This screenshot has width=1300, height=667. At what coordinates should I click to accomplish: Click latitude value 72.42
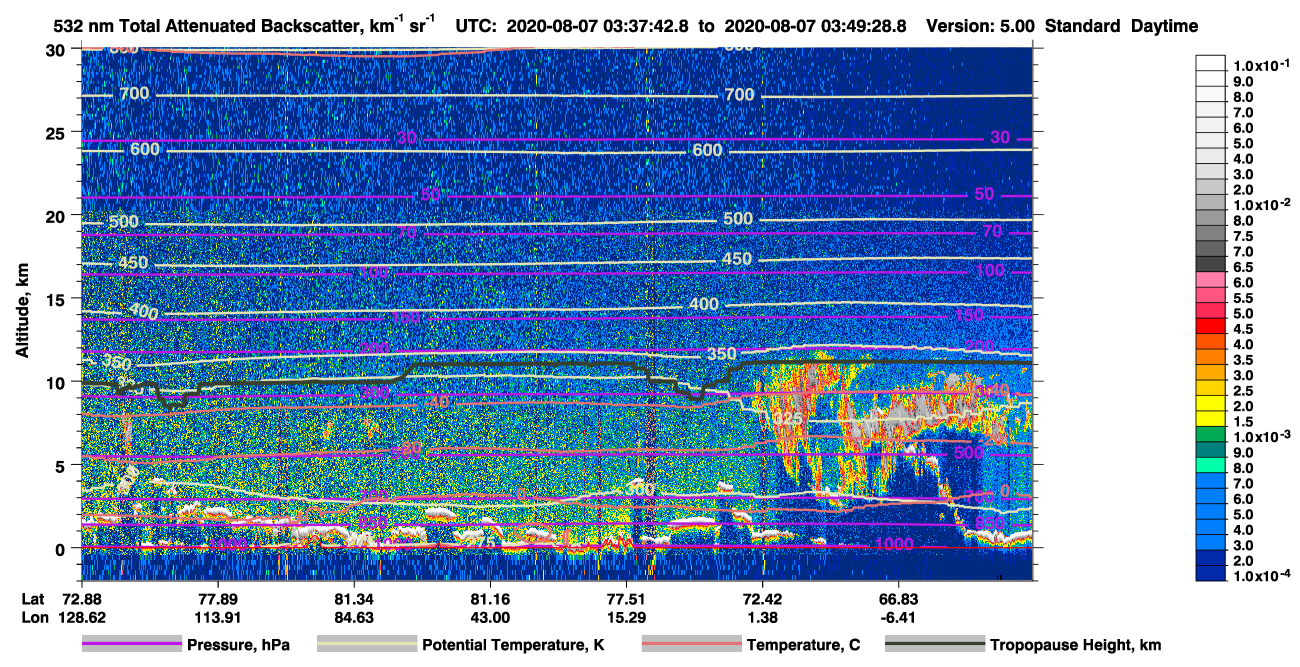click(x=763, y=599)
